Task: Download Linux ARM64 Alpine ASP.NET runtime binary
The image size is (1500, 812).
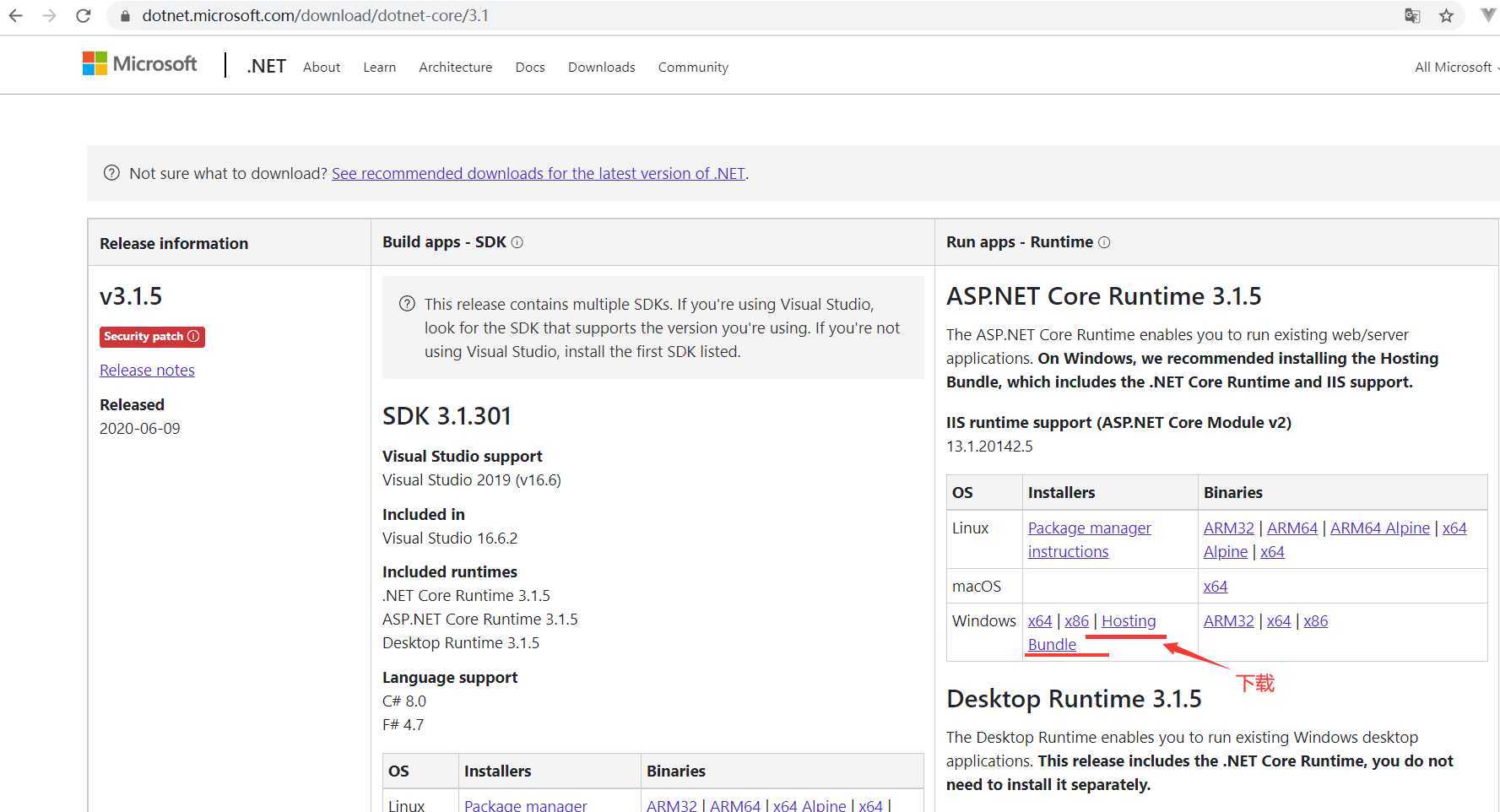Action: click(x=1379, y=528)
